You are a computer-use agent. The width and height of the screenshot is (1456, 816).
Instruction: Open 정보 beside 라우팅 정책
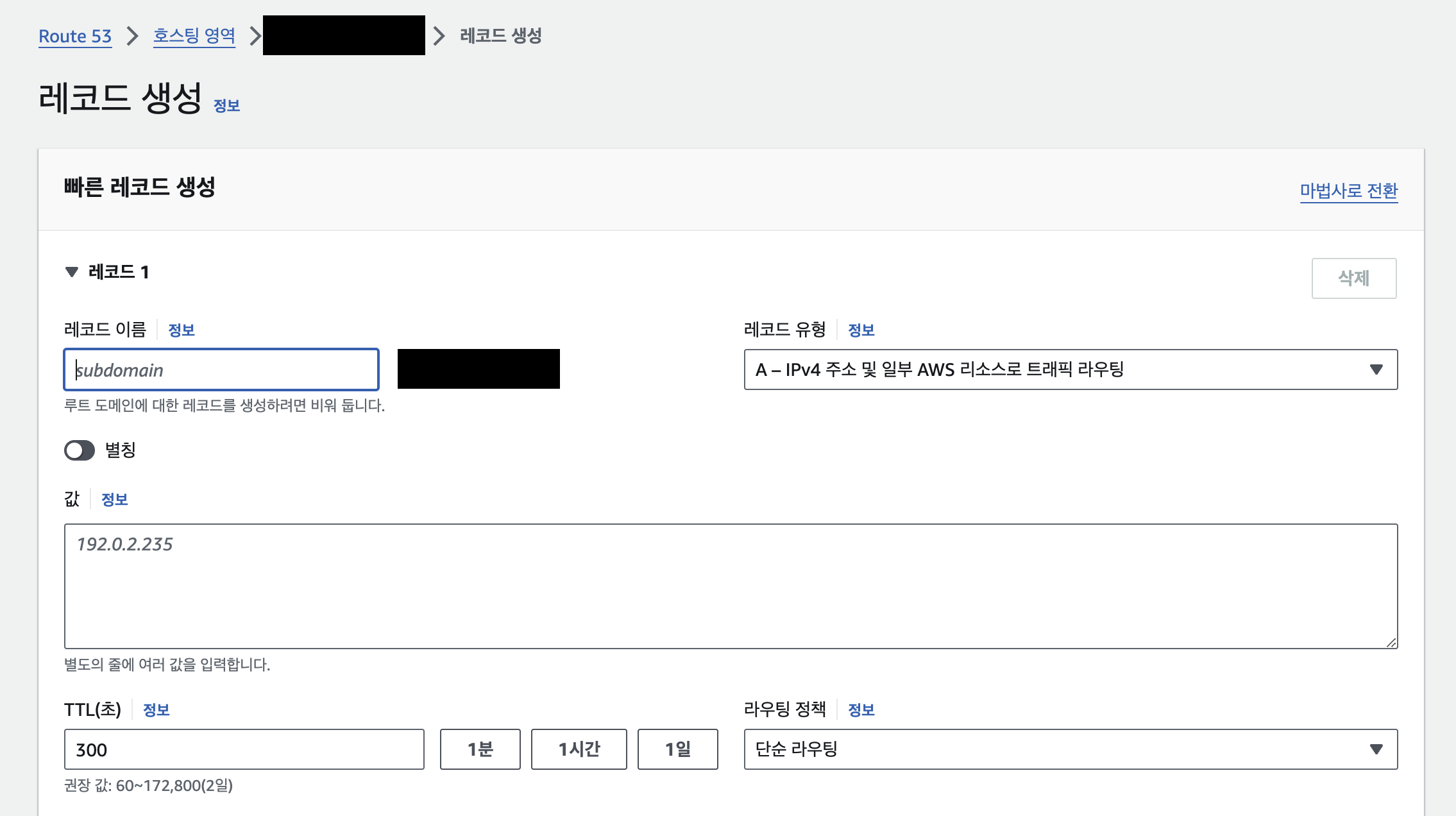(x=861, y=710)
